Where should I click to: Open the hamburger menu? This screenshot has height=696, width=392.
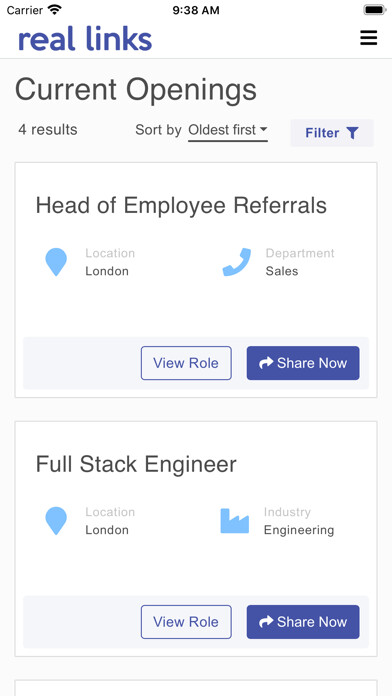pyautogui.click(x=368, y=38)
